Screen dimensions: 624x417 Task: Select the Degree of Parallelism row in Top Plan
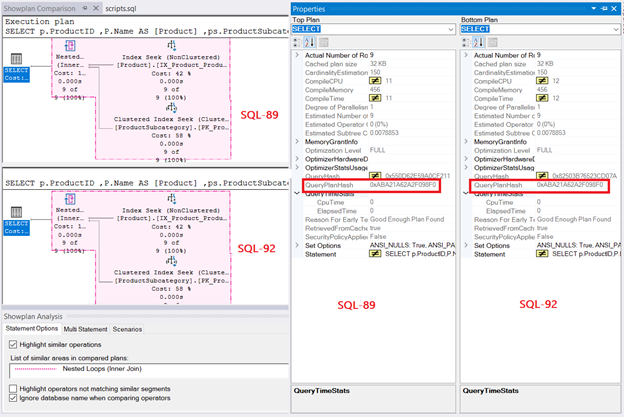click(x=378, y=107)
